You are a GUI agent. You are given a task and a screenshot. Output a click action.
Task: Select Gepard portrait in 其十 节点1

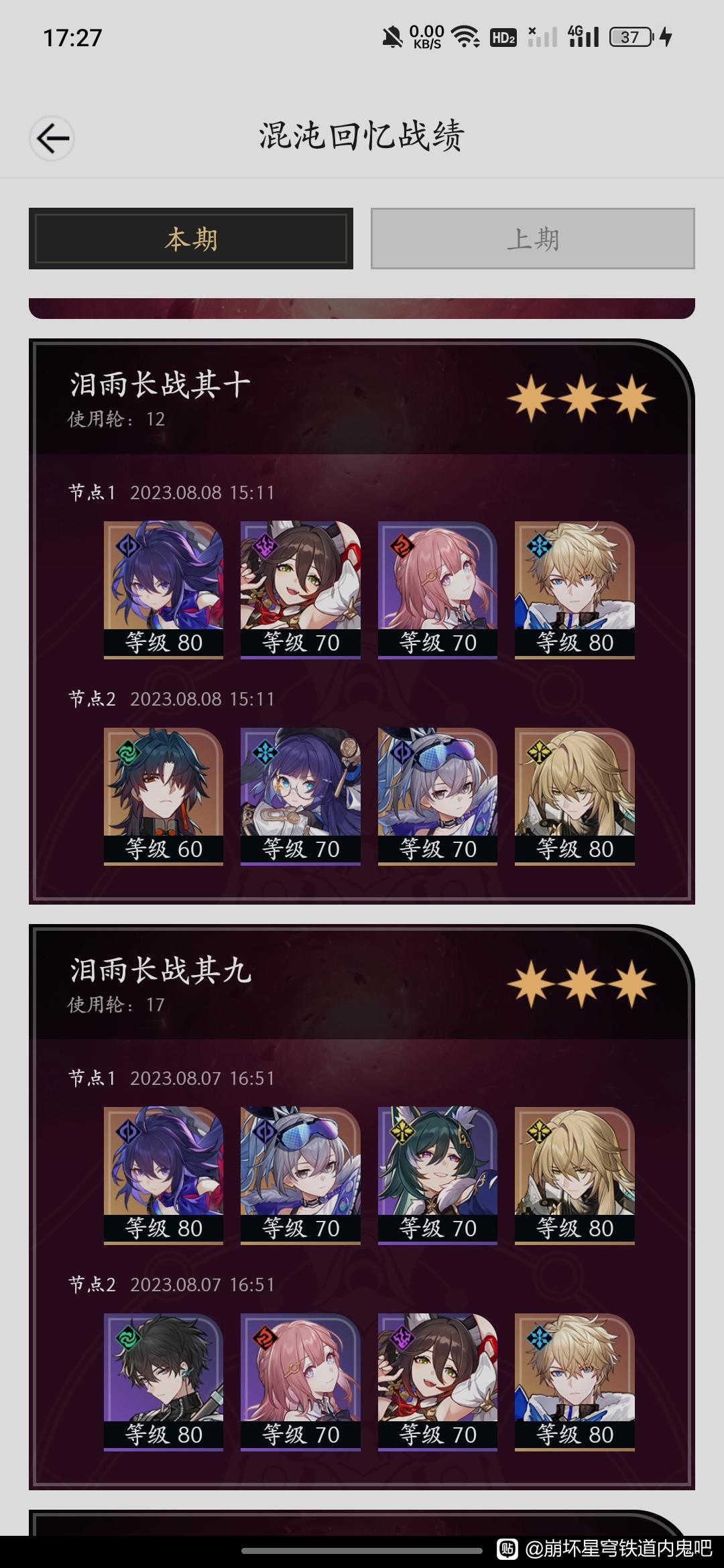575,590
